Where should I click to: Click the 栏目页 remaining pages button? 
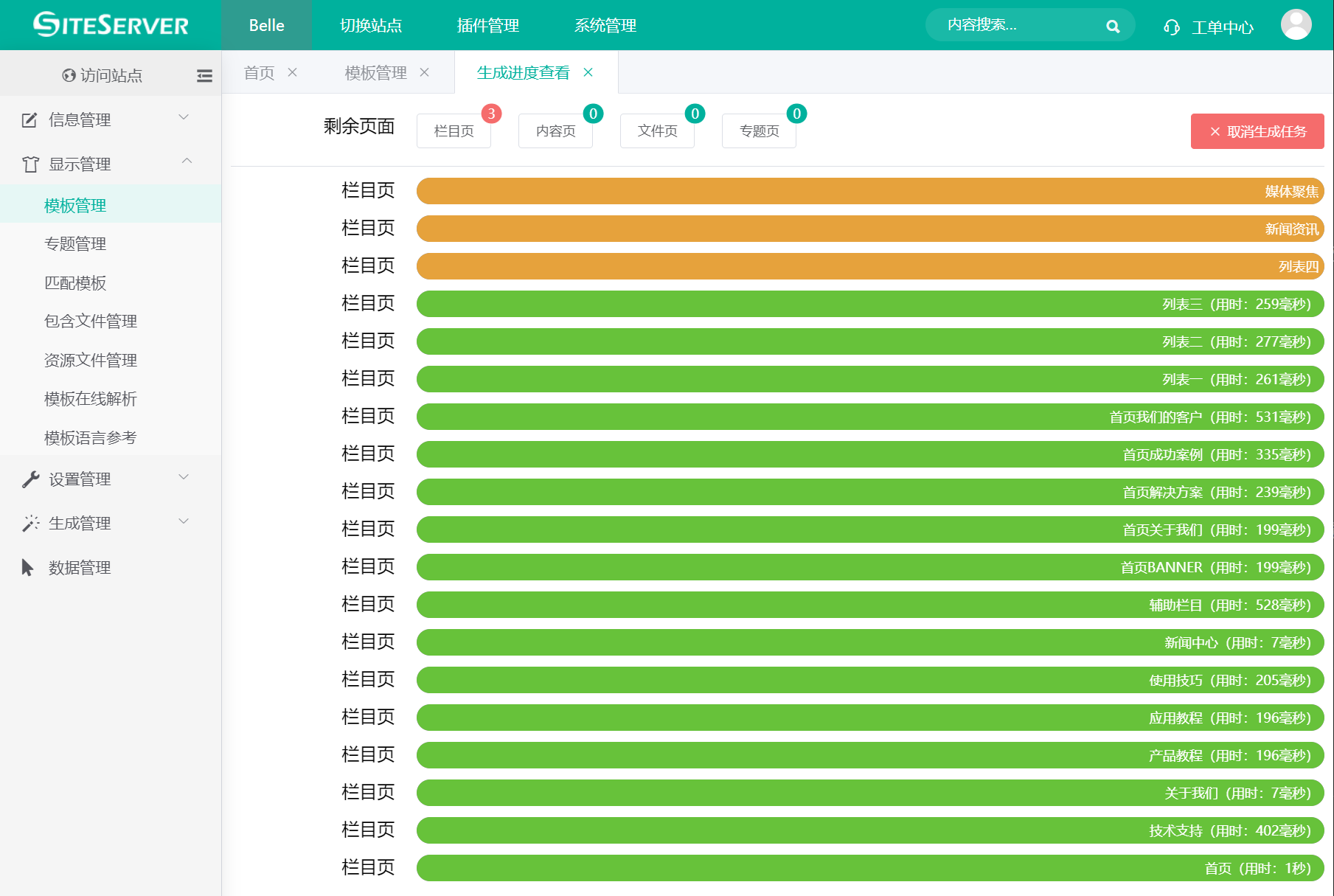pos(454,131)
